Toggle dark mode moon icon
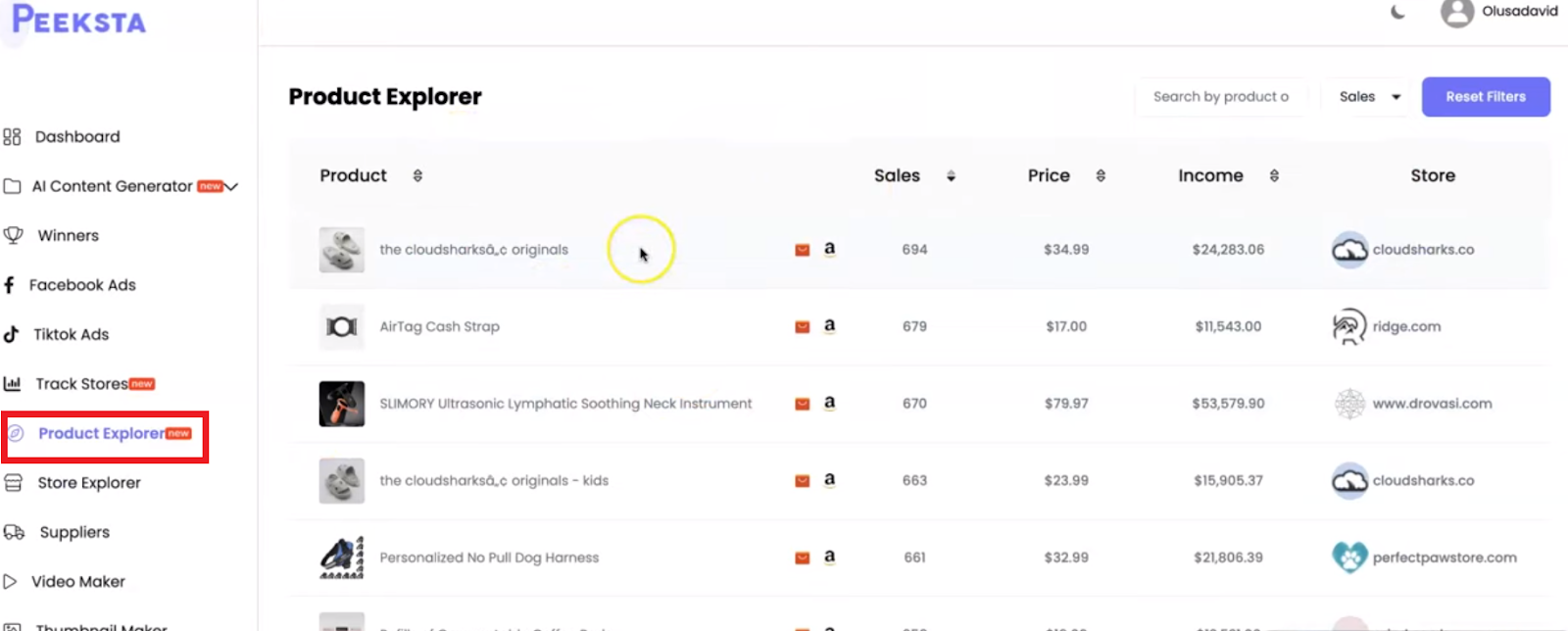The width and height of the screenshot is (1568, 631). point(1397,12)
